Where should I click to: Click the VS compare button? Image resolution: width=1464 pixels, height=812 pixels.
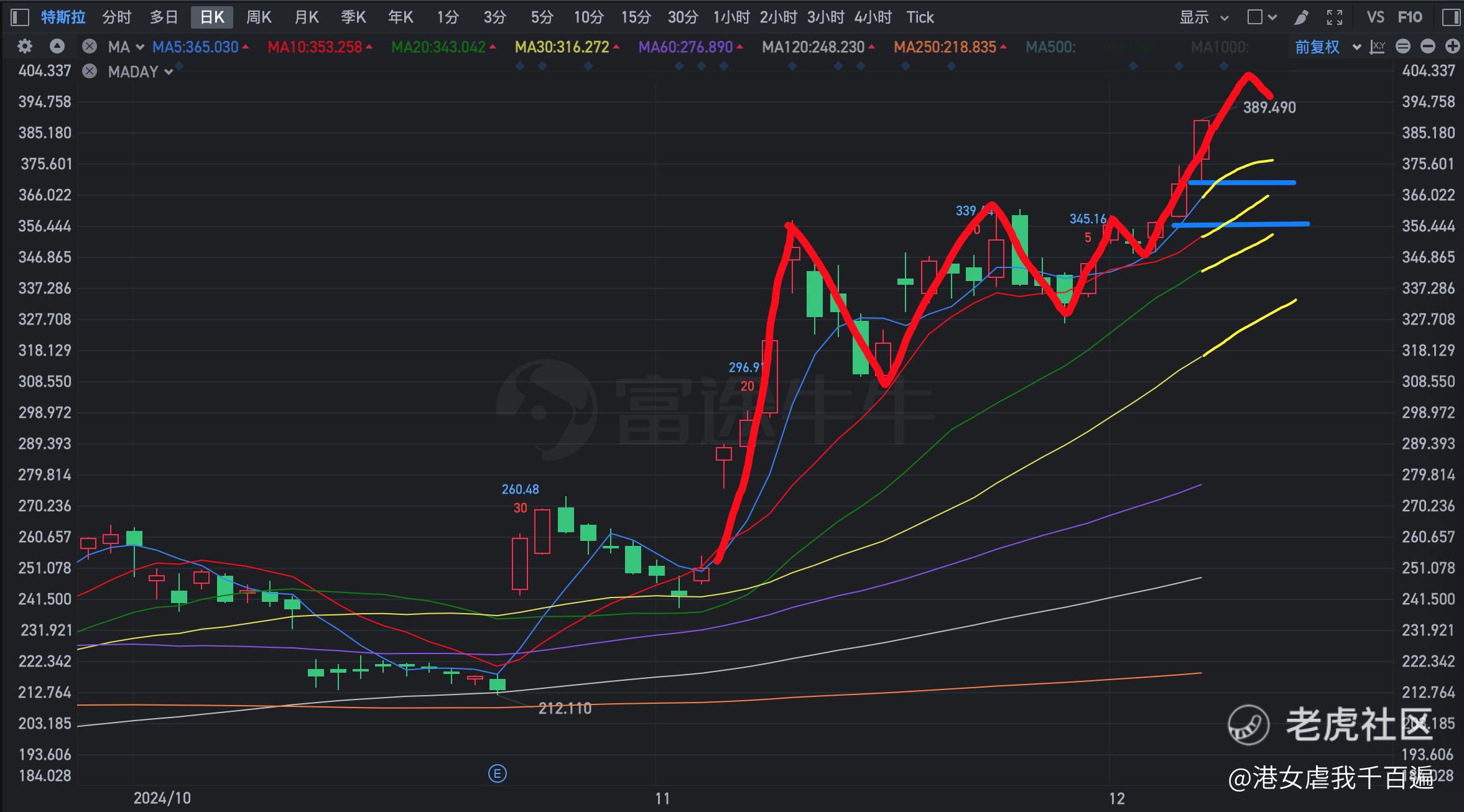(x=1375, y=17)
